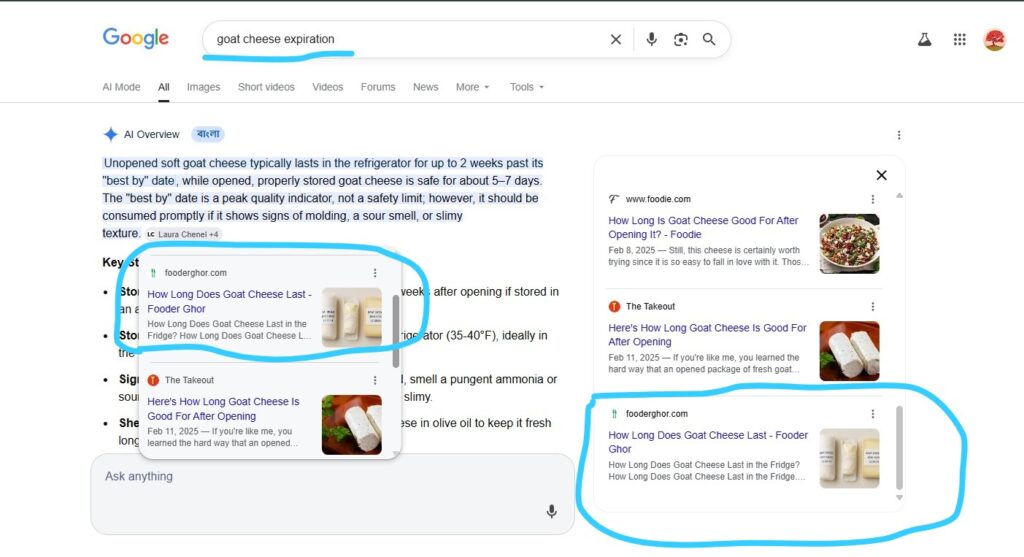Open Fooder Ghor link in popup card

pos(229,301)
